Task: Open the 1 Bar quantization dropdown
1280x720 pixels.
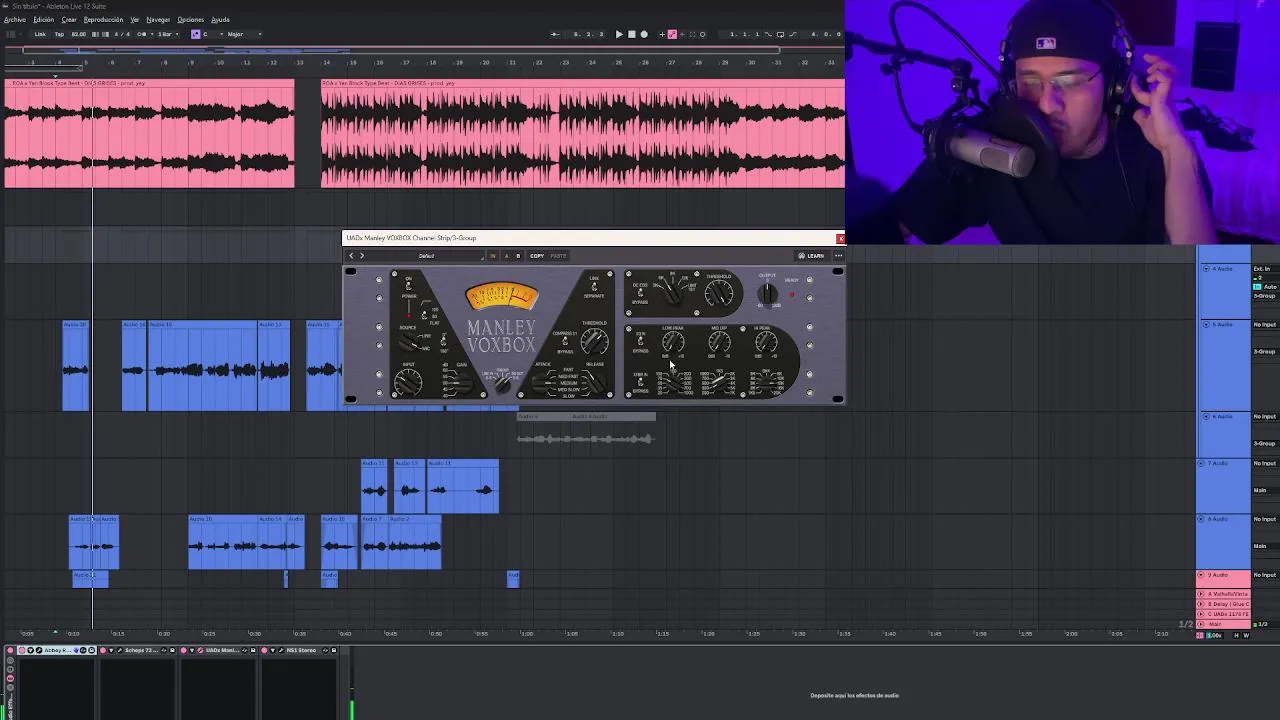Action: 169,34
